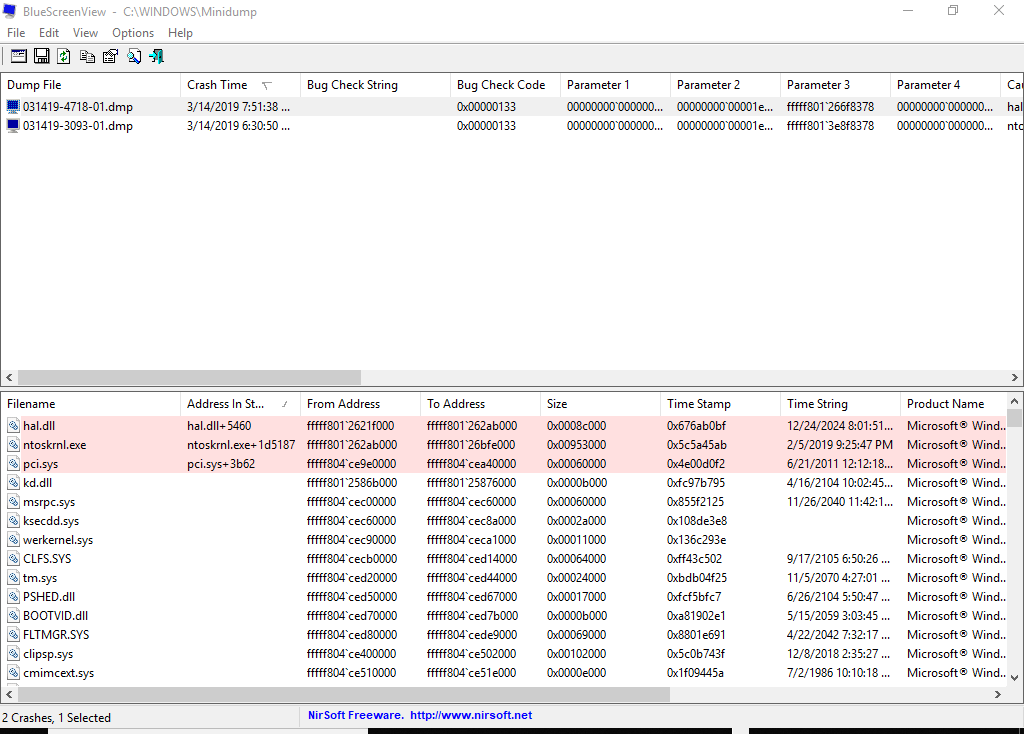Click the lower pane's vertical scroll-up arrow
This screenshot has width=1024, height=734.
1014,401
